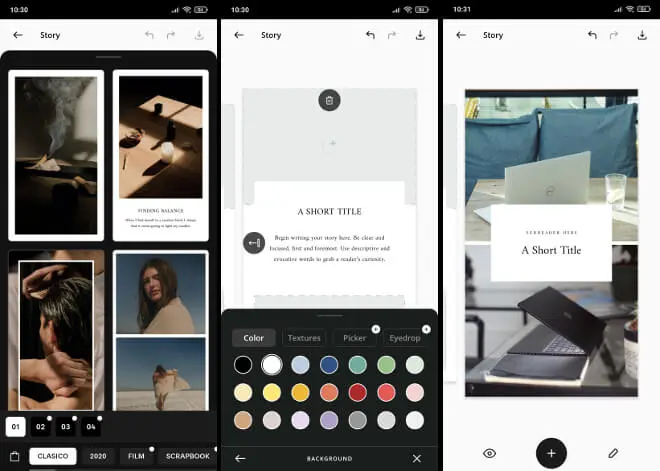660x471 pixels.
Task: Choose the FILM template category
Action: pyautogui.click(x=134, y=456)
